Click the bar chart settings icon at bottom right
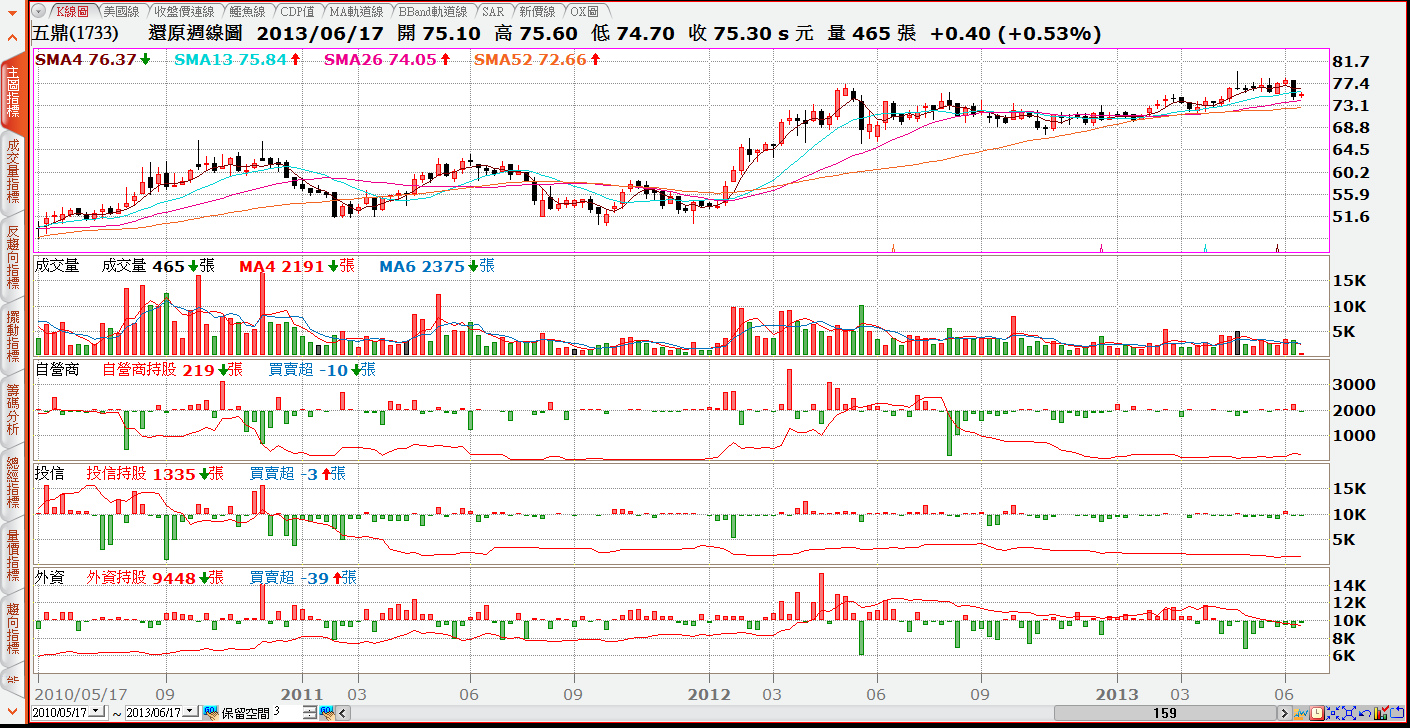 click(1381, 713)
